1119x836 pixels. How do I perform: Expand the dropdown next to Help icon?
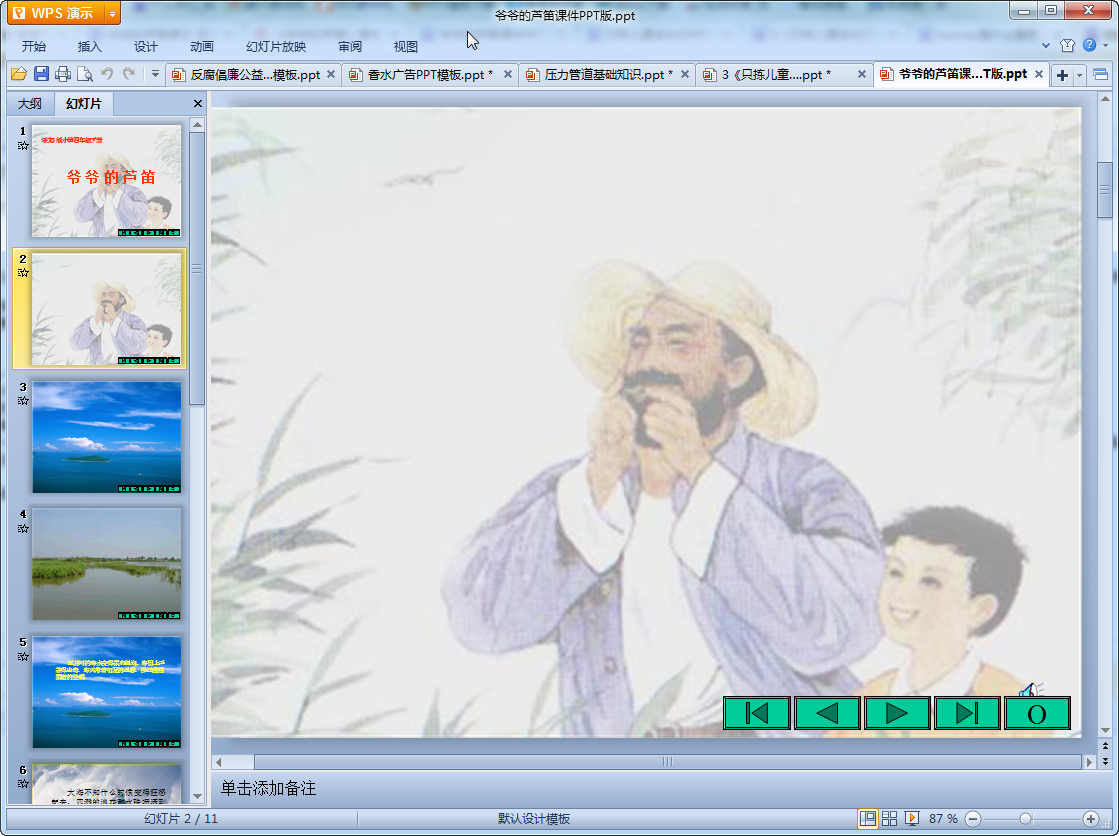[x=1106, y=45]
